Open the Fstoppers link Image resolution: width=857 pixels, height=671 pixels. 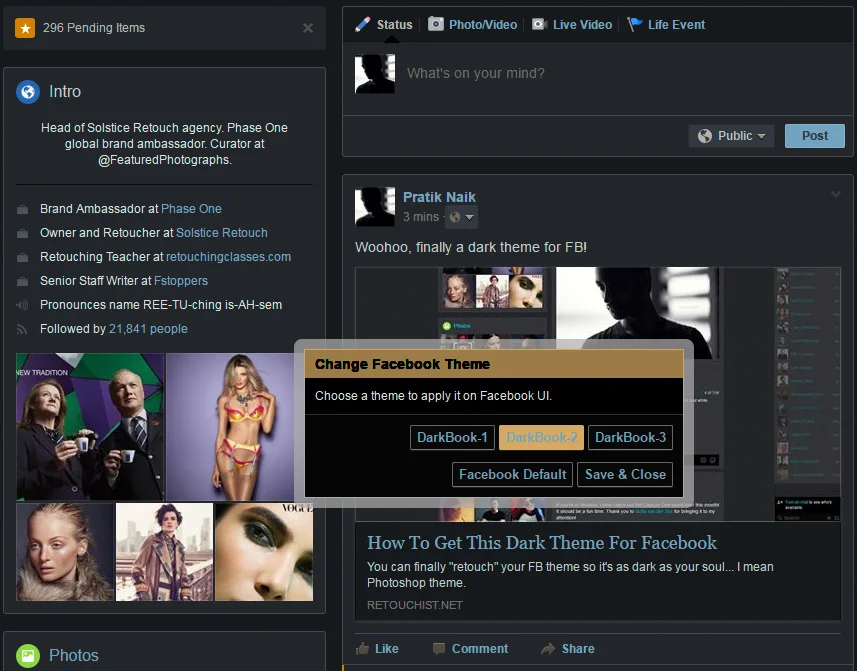coord(181,281)
